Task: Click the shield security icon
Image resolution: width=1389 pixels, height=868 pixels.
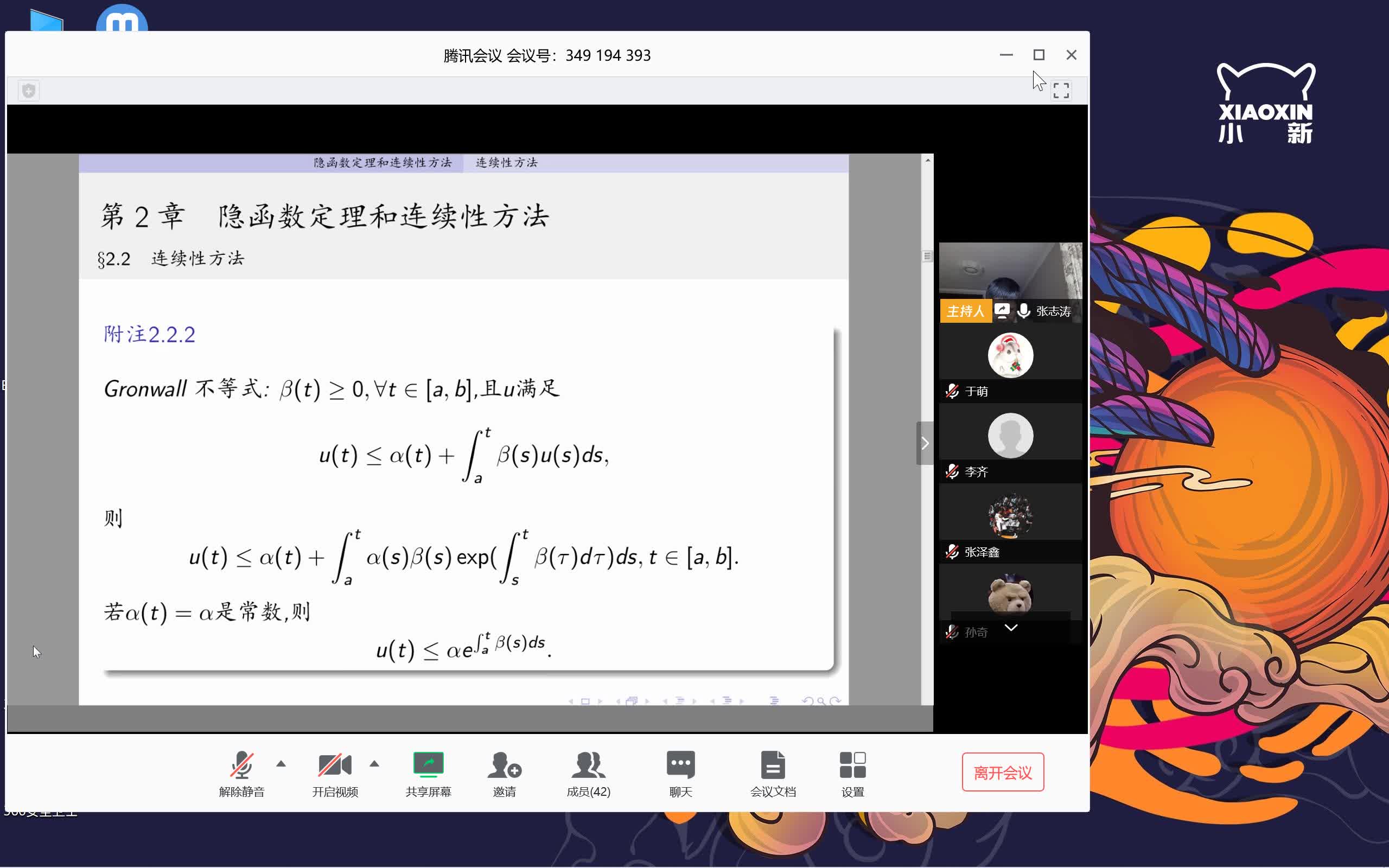Action: [x=29, y=90]
